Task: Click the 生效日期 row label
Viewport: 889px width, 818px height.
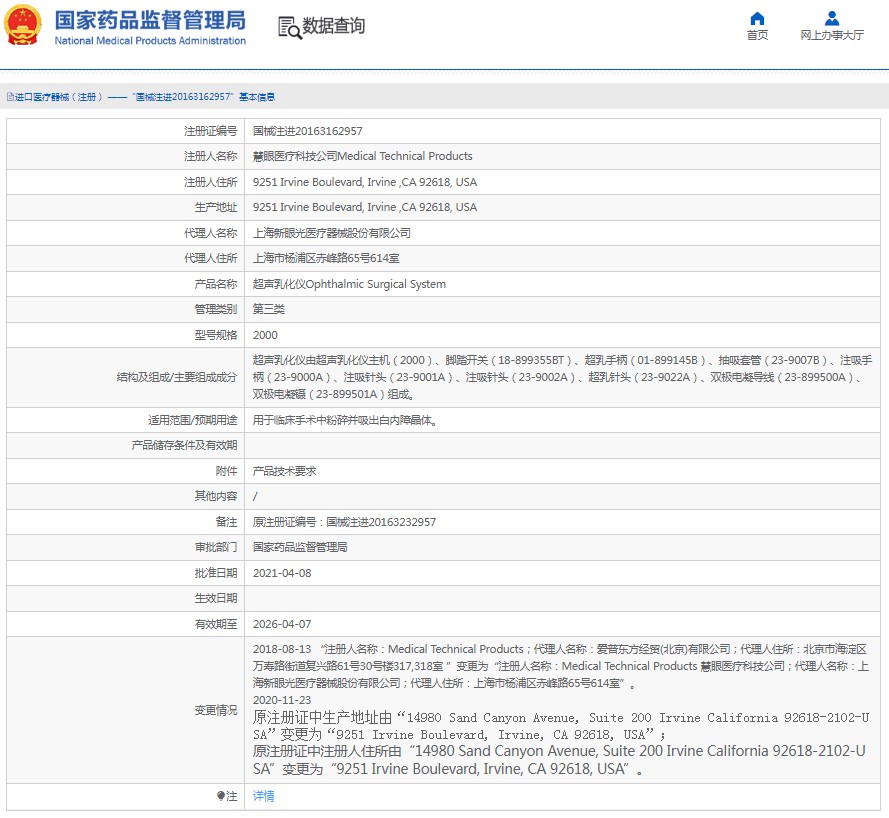Action: tap(215, 599)
